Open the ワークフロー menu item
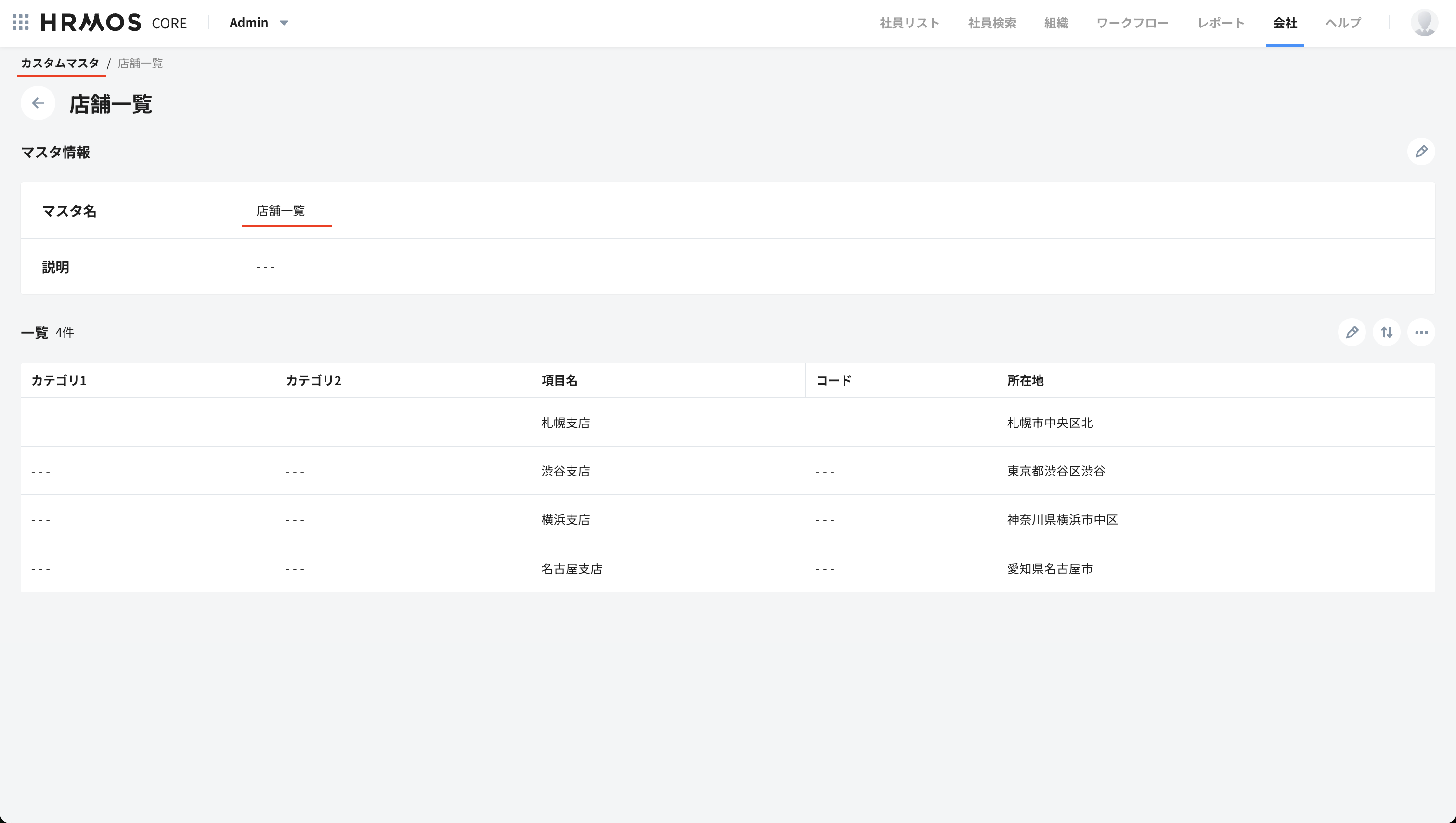The width and height of the screenshot is (1456, 823). click(x=1132, y=23)
